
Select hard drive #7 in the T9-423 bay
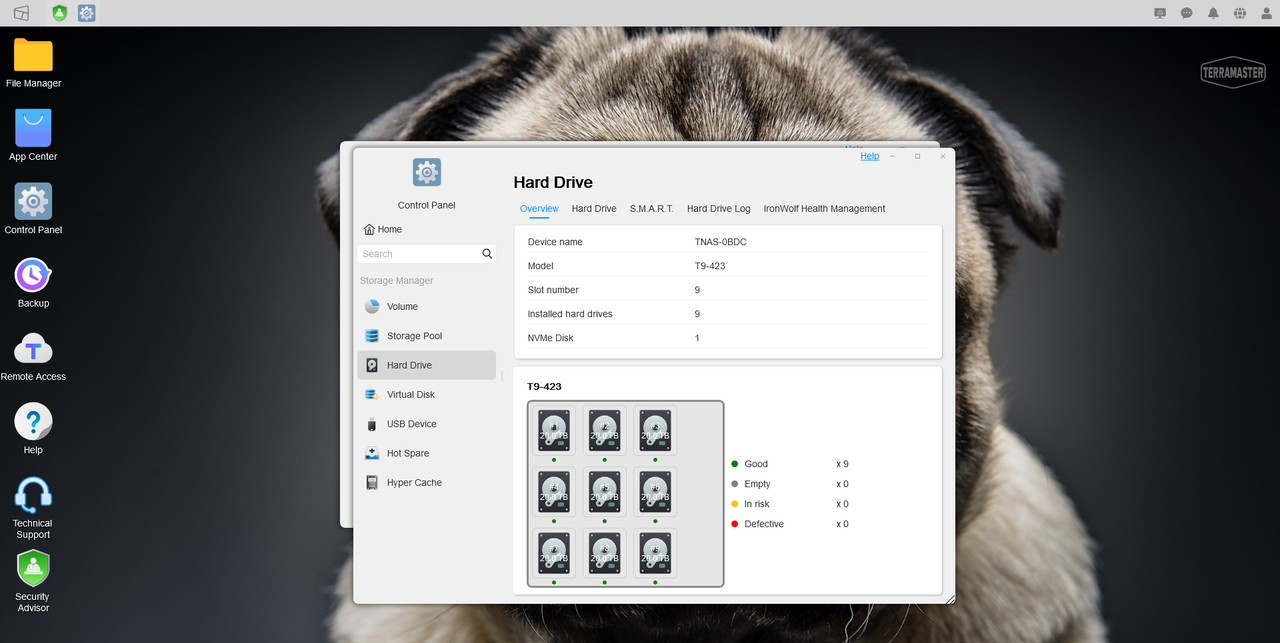click(x=554, y=552)
